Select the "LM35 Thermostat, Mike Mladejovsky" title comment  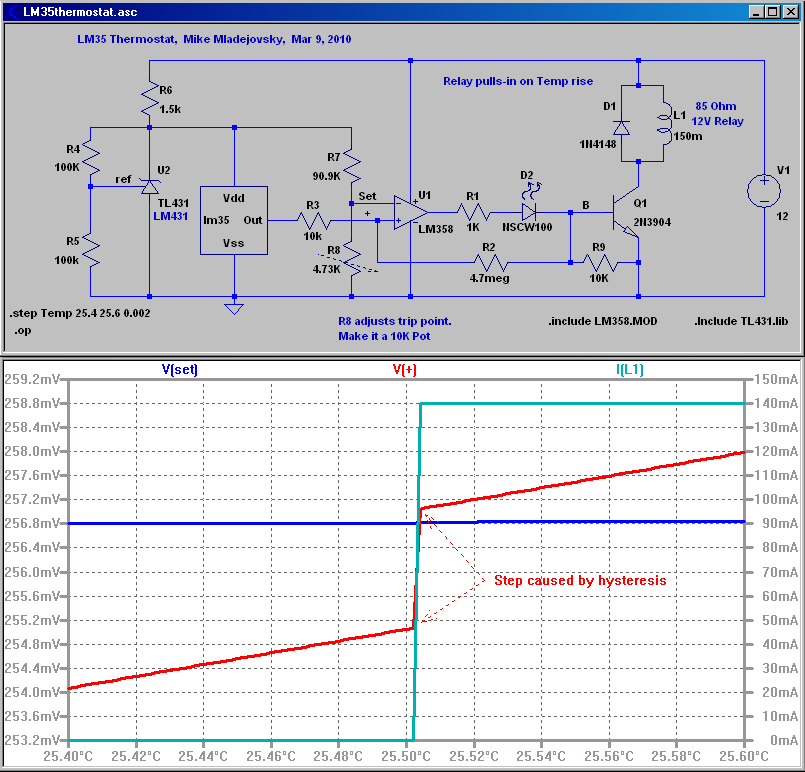[214, 39]
